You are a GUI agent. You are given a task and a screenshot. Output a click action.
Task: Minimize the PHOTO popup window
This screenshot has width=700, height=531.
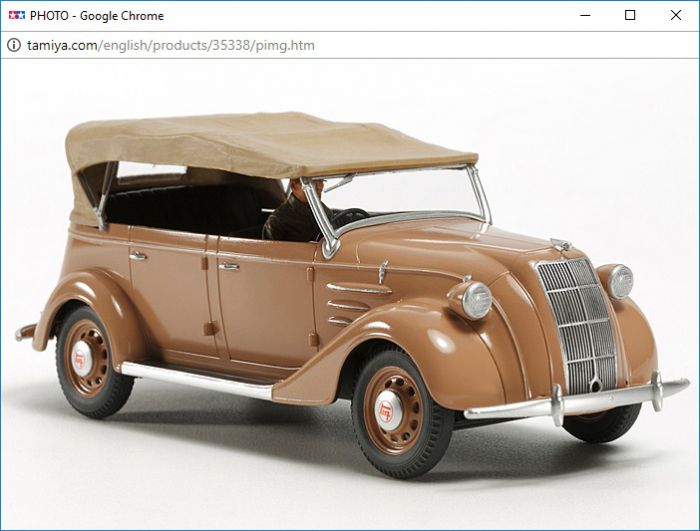tap(584, 16)
